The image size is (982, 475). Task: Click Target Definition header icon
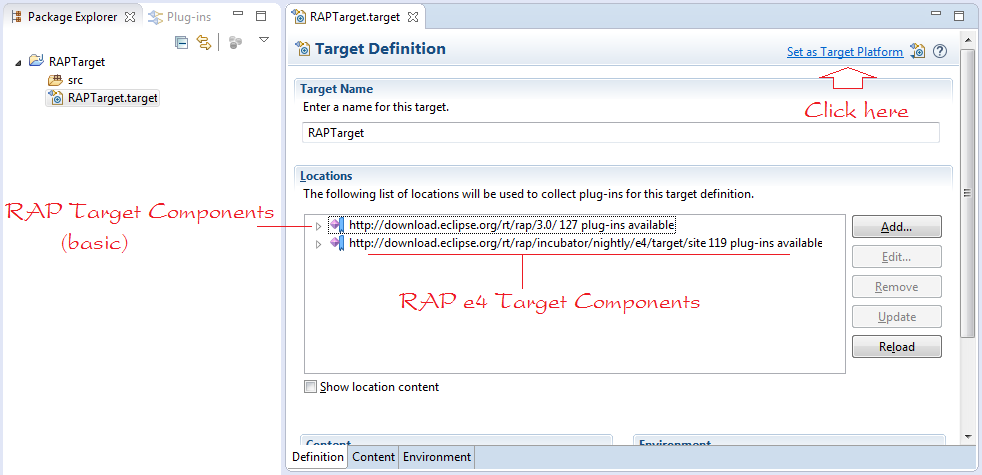click(304, 48)
